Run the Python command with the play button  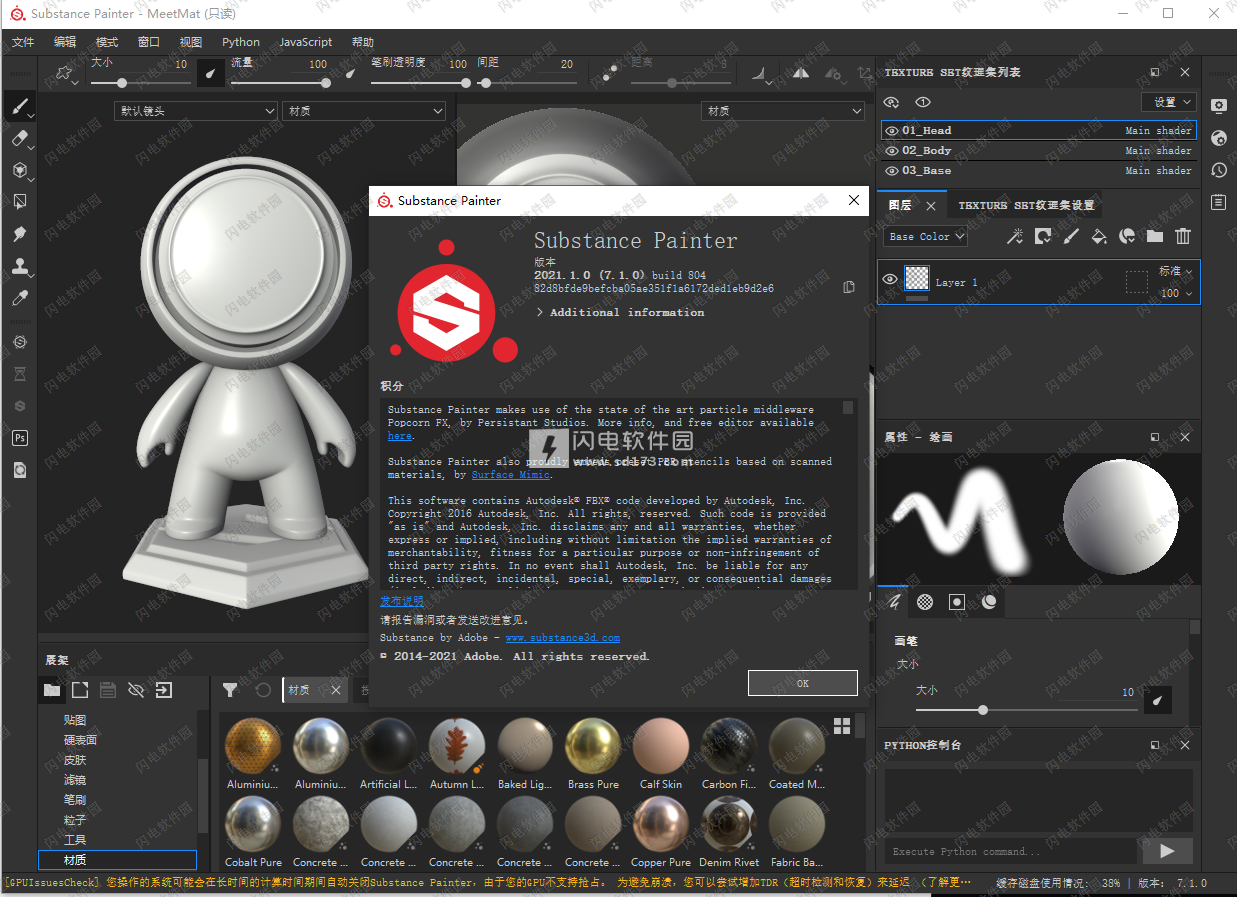point(1167,851)
